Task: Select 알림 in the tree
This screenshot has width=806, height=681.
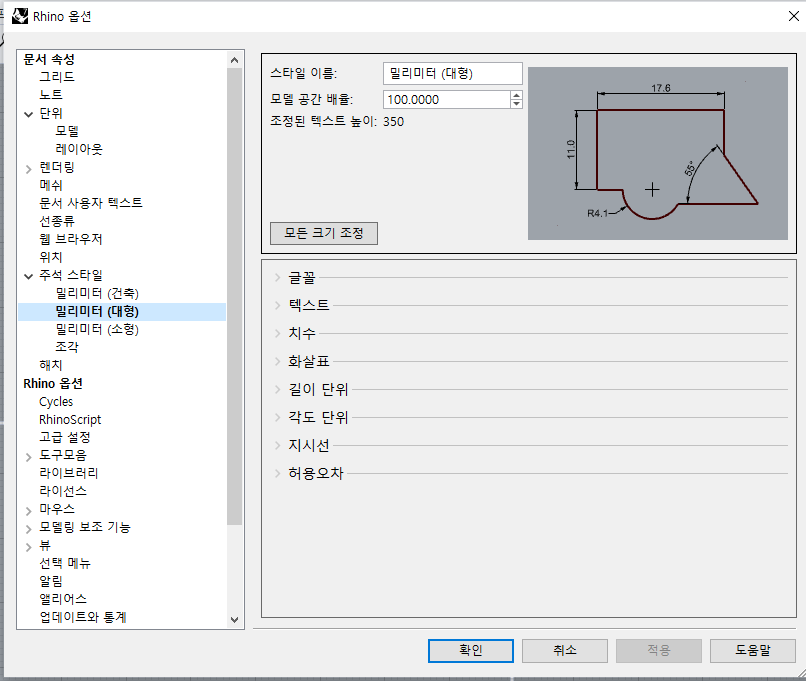Action: click(51, 581)
